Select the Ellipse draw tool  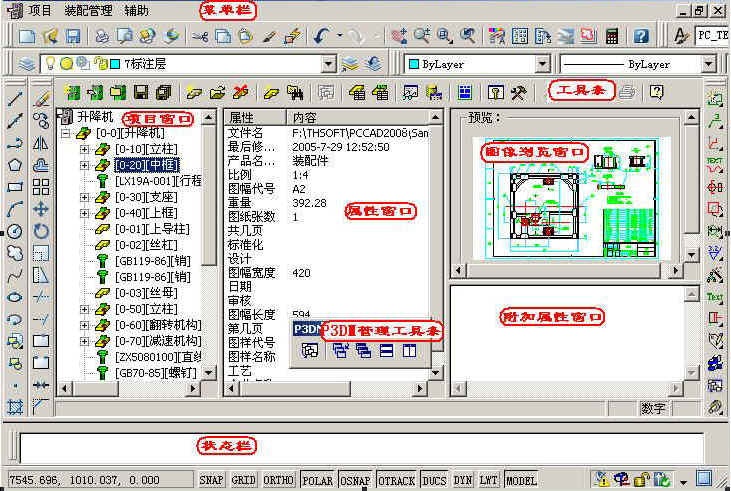click(14, 297)
